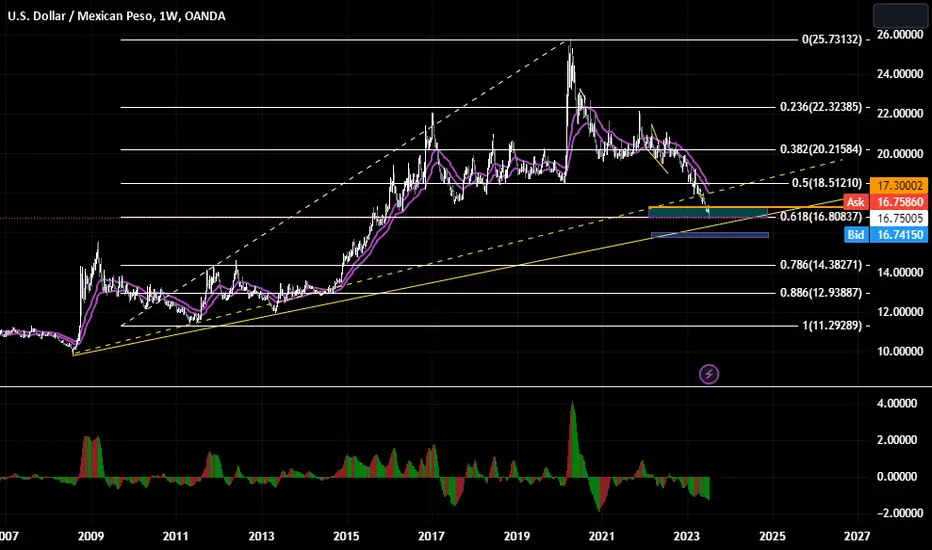Select the 0.236(22.32385) Fibonacci level label
The width and height of the screenshot is (932, 550).
[821, 107]
